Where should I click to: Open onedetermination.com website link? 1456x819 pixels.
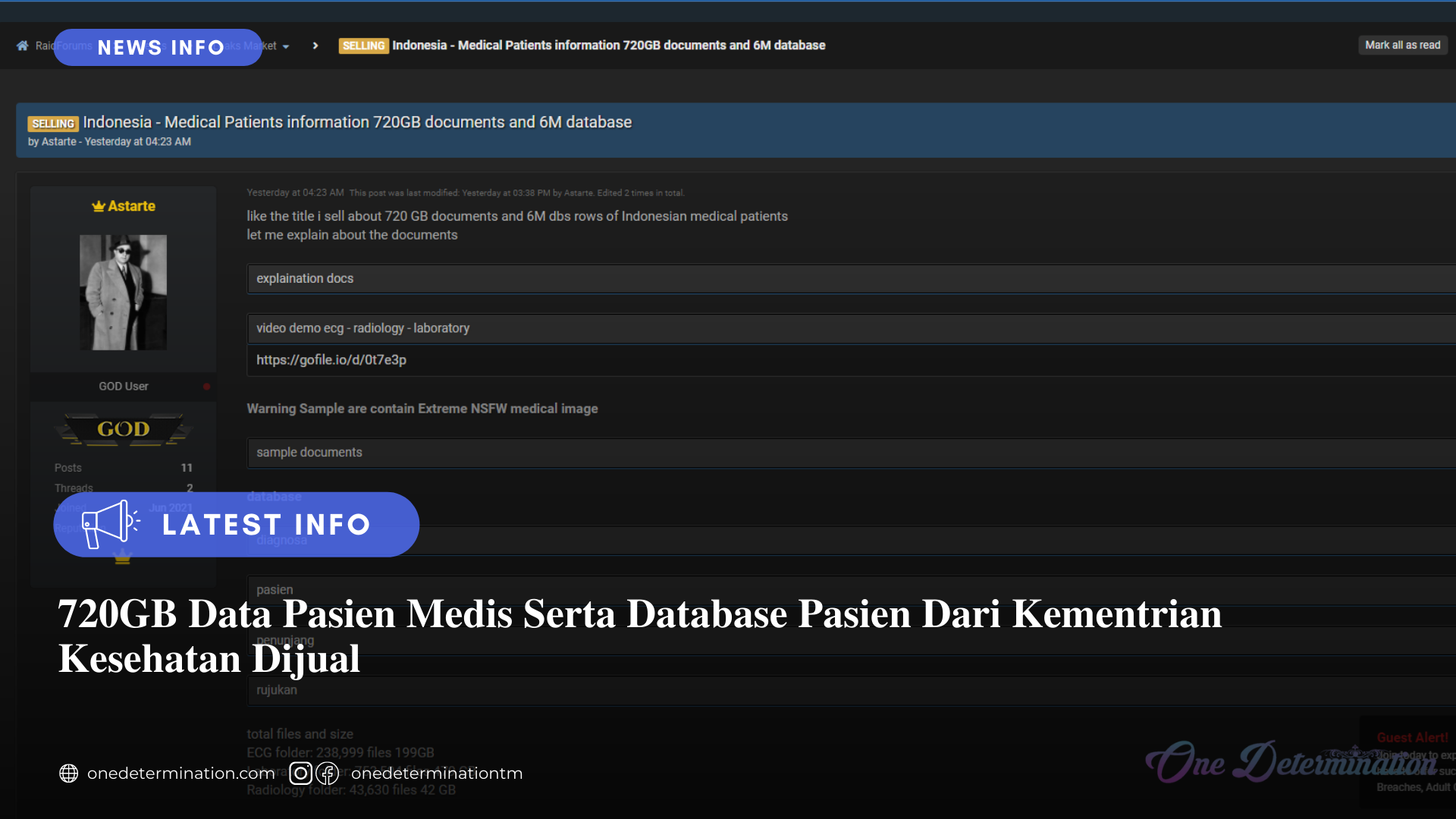point(181,773)
